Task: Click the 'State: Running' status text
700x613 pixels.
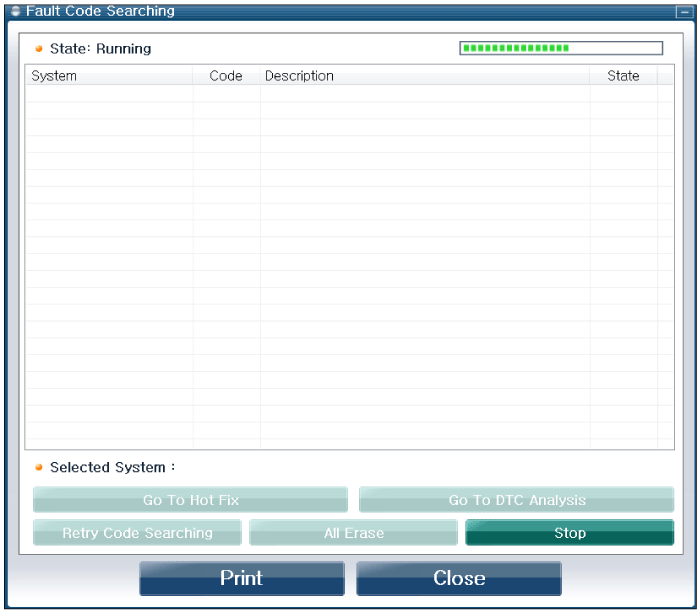Action: pyautogui.click(x=100, y=48)
